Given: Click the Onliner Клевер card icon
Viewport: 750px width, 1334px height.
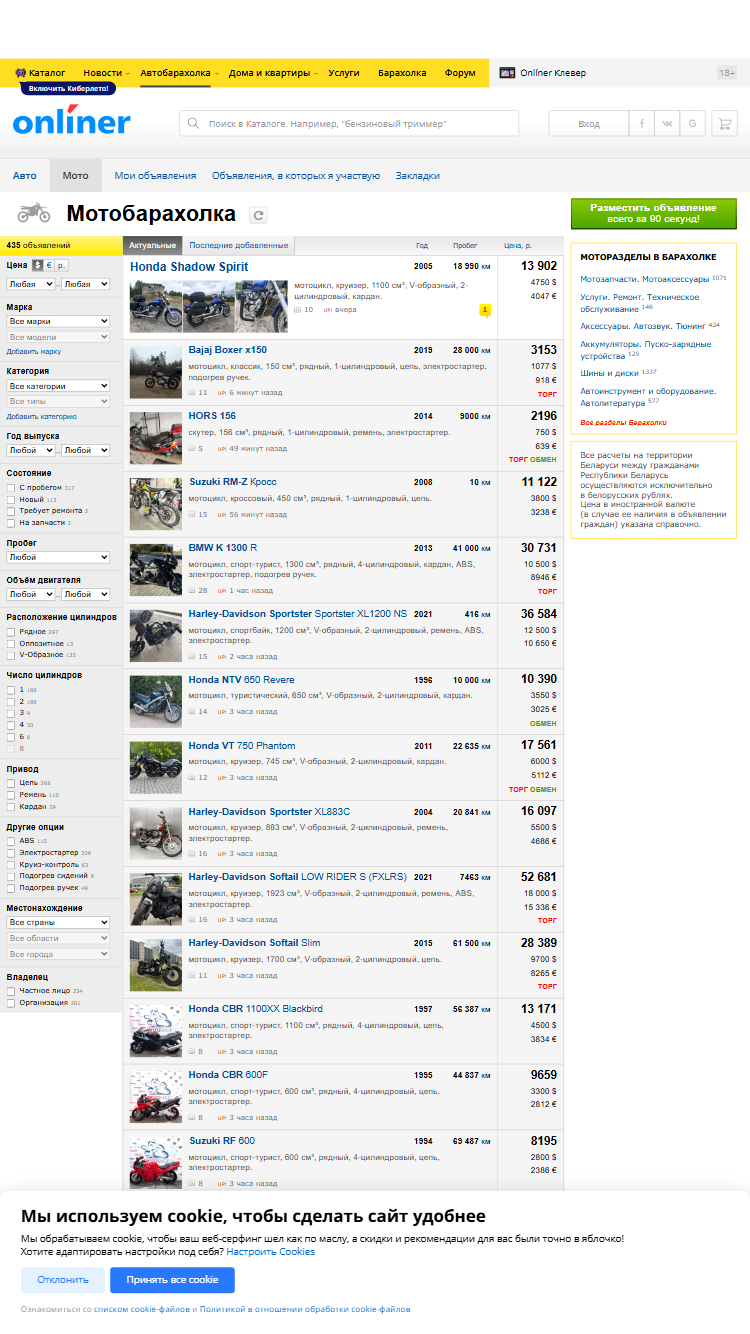Looking at the screenshot, I should point(507,73).
